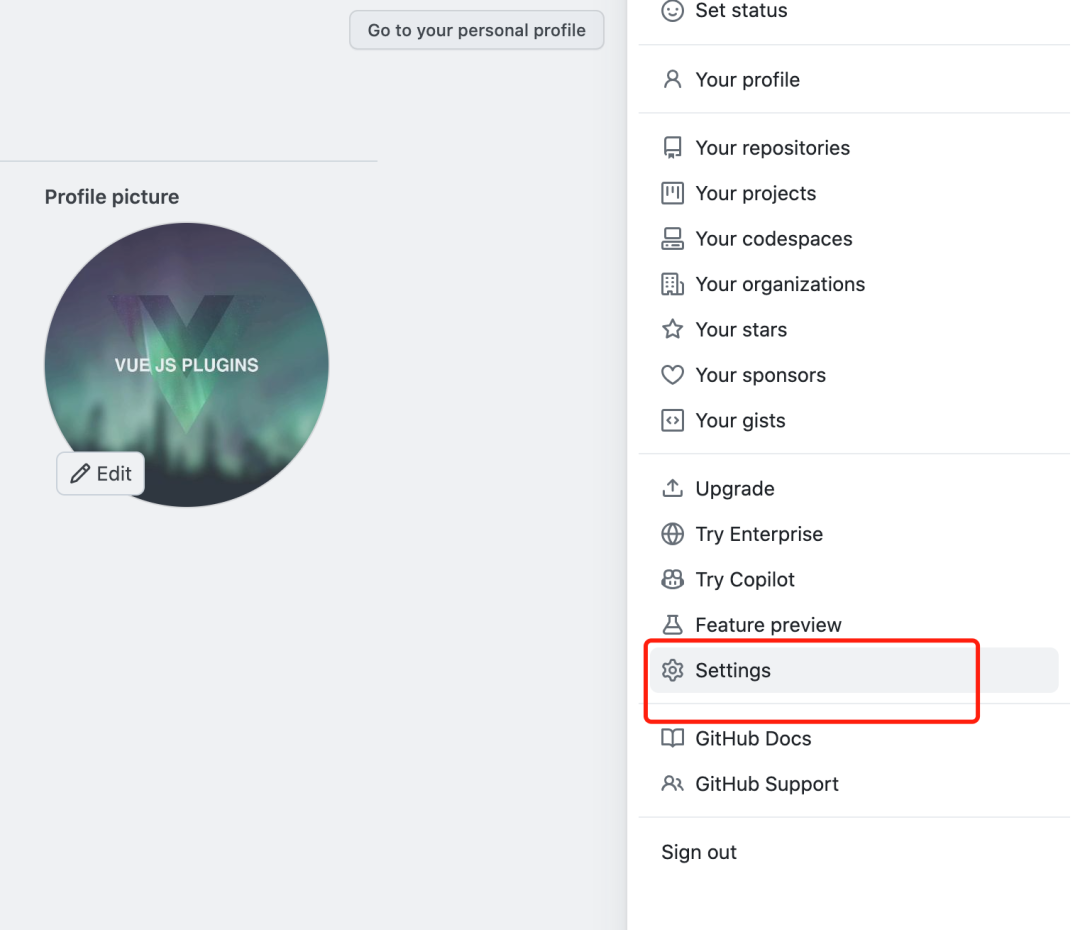Click the Copilot icon
This screenshot has width=1080, height=930.
[x=673, y=580]
